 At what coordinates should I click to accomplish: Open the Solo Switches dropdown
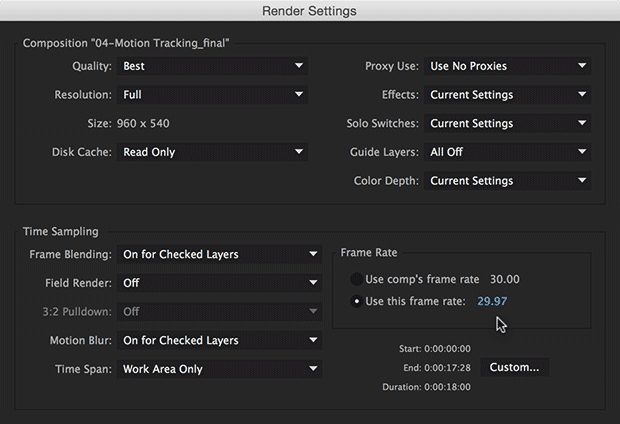pos(508,123)
